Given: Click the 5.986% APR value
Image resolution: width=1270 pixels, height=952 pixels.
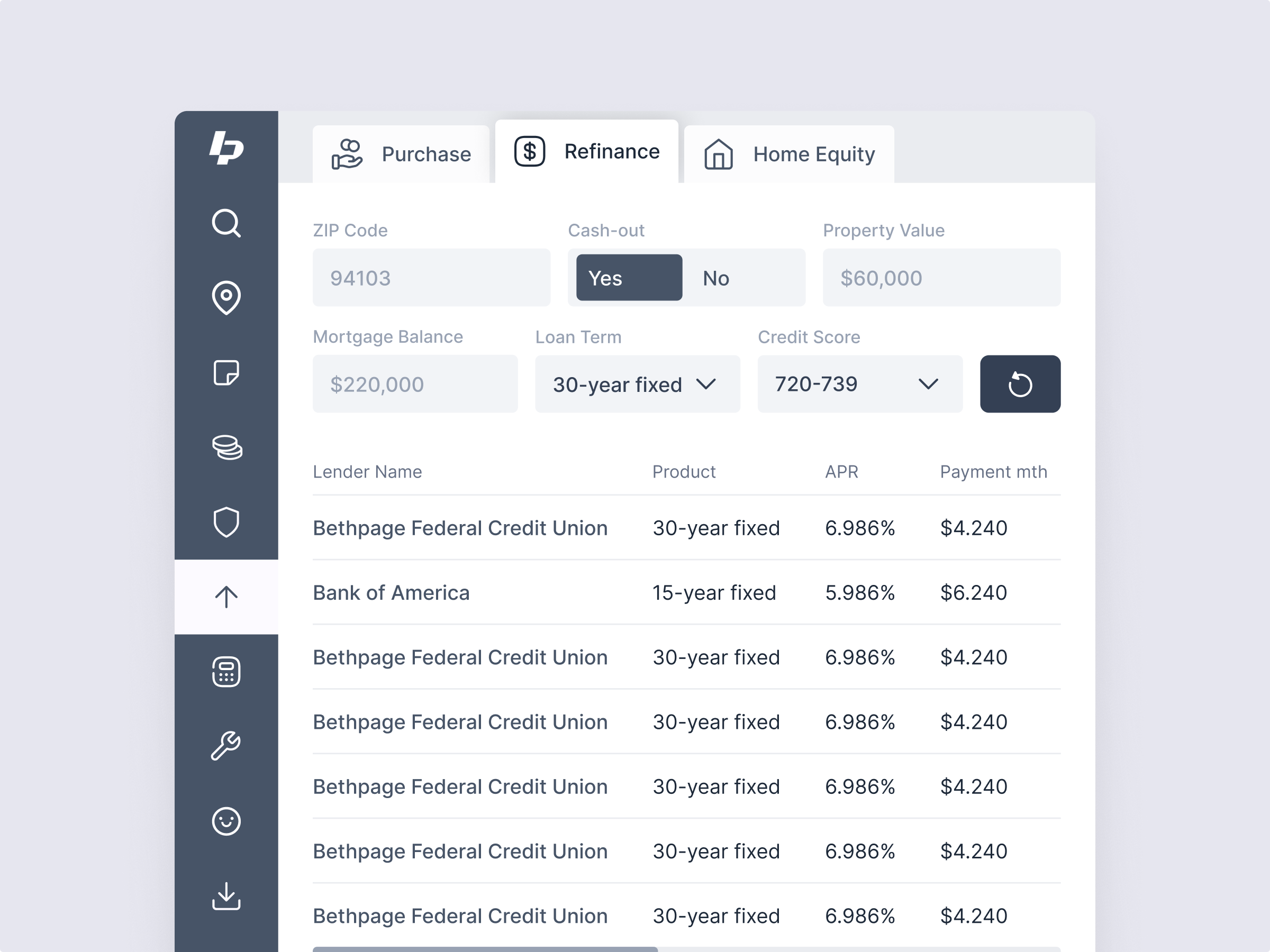Looking at the screenshot, I should click(x=860, y=593).
